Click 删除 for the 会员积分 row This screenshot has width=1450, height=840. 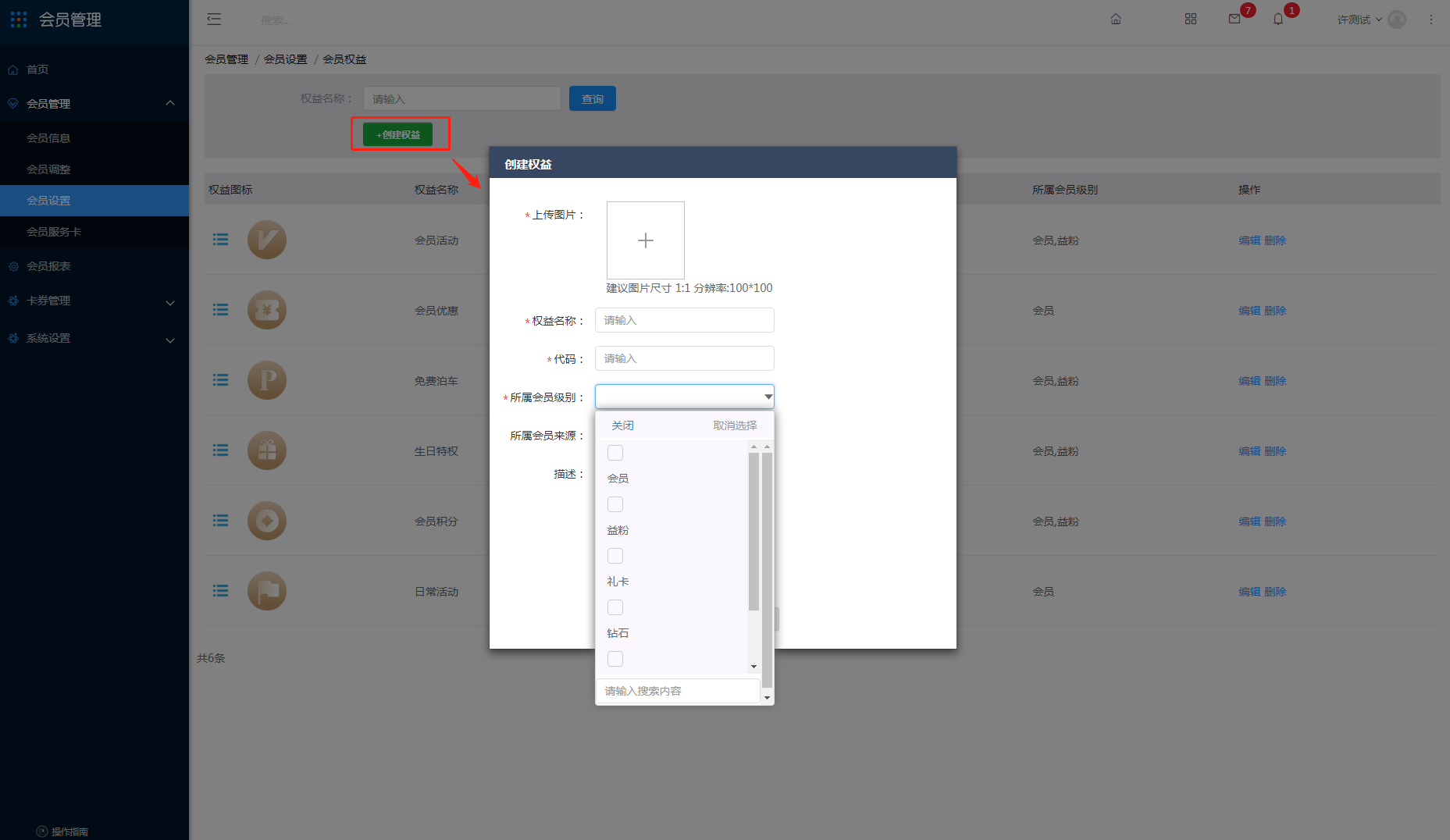(x=1275, y=521)
